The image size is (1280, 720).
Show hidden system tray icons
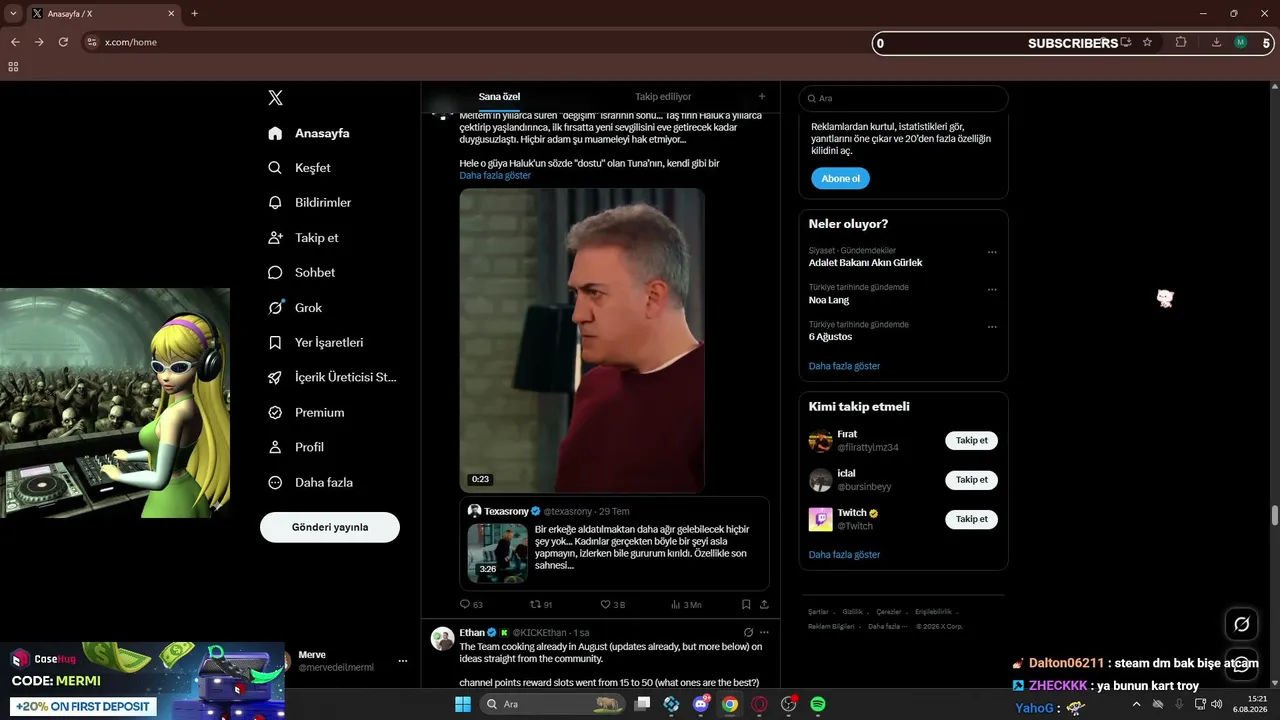click(1136, 704)
